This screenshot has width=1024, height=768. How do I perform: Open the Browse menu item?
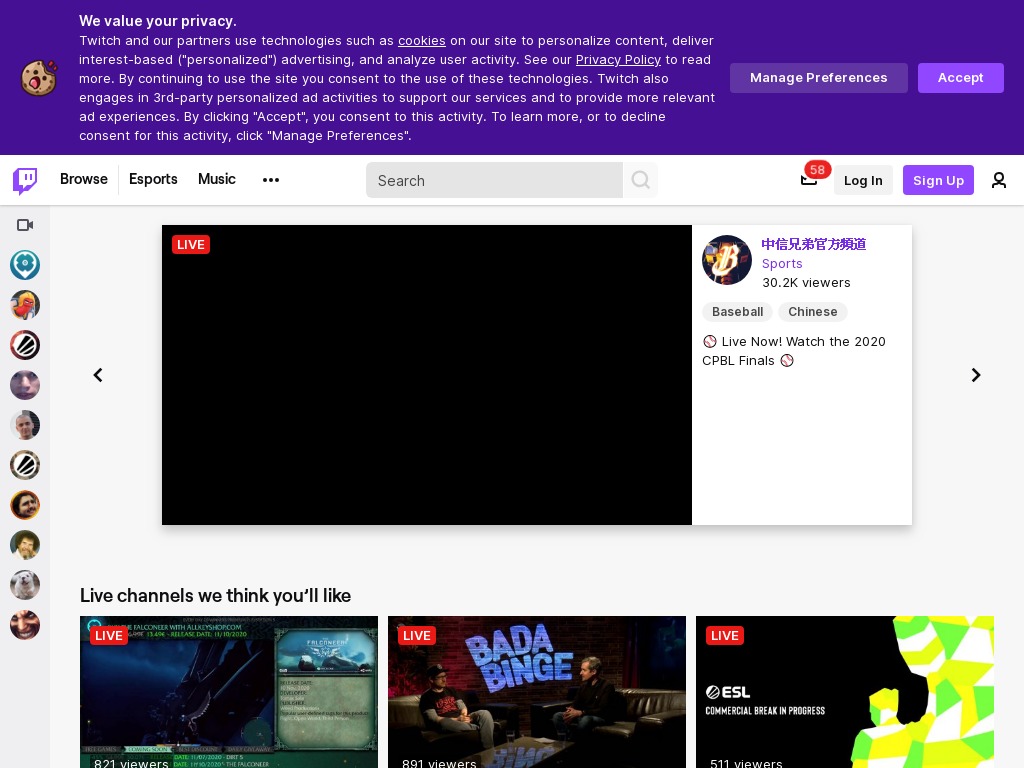[84, 179]
